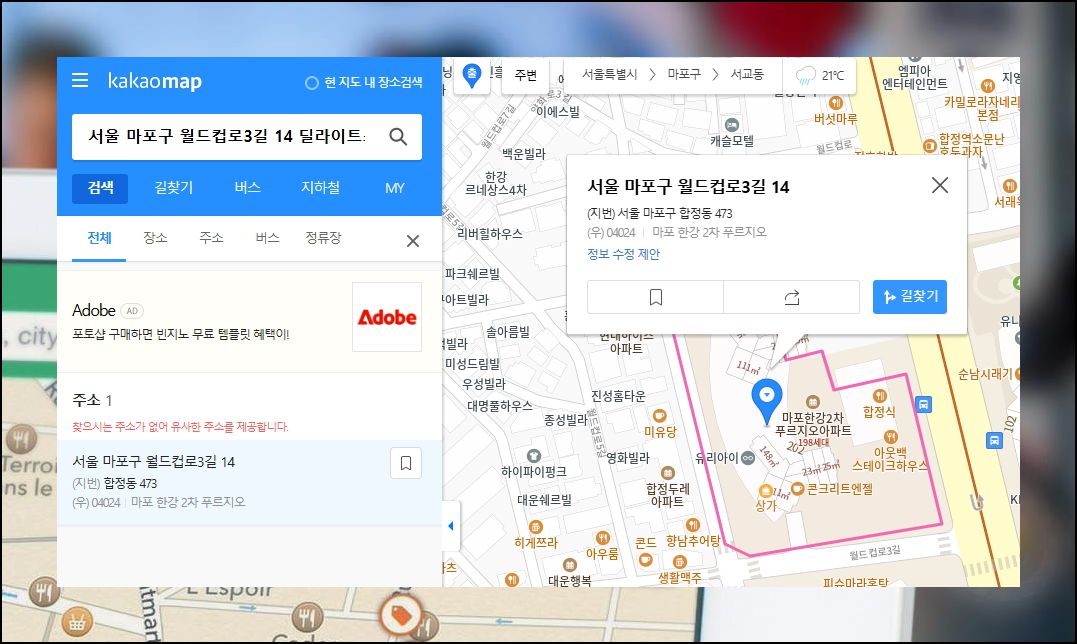This screenshot has width=1077, height=644.
Task: Filter results by 버스 sub-tab
Action: coord(267,238)
